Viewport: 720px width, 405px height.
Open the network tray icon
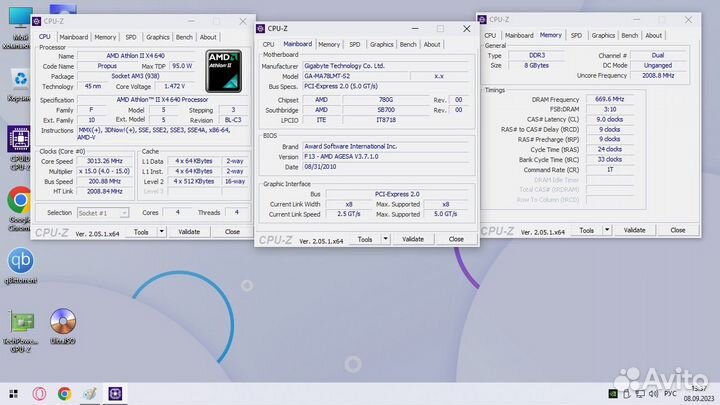point(640,394)
